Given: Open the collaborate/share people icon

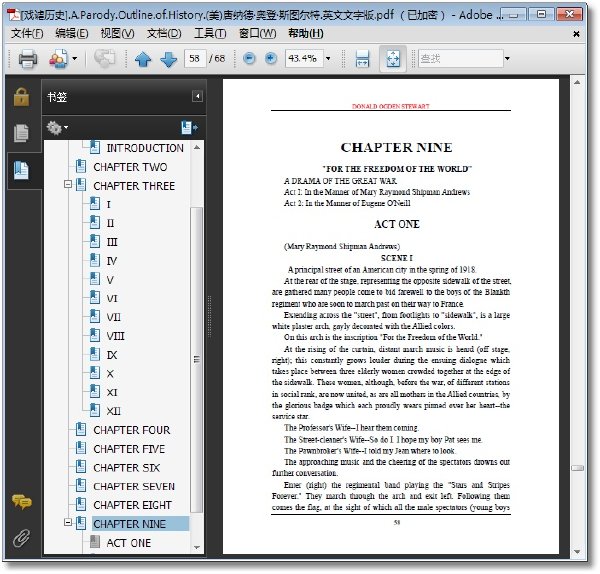Looking at the screenshot, I should click(x=58, y=59).
